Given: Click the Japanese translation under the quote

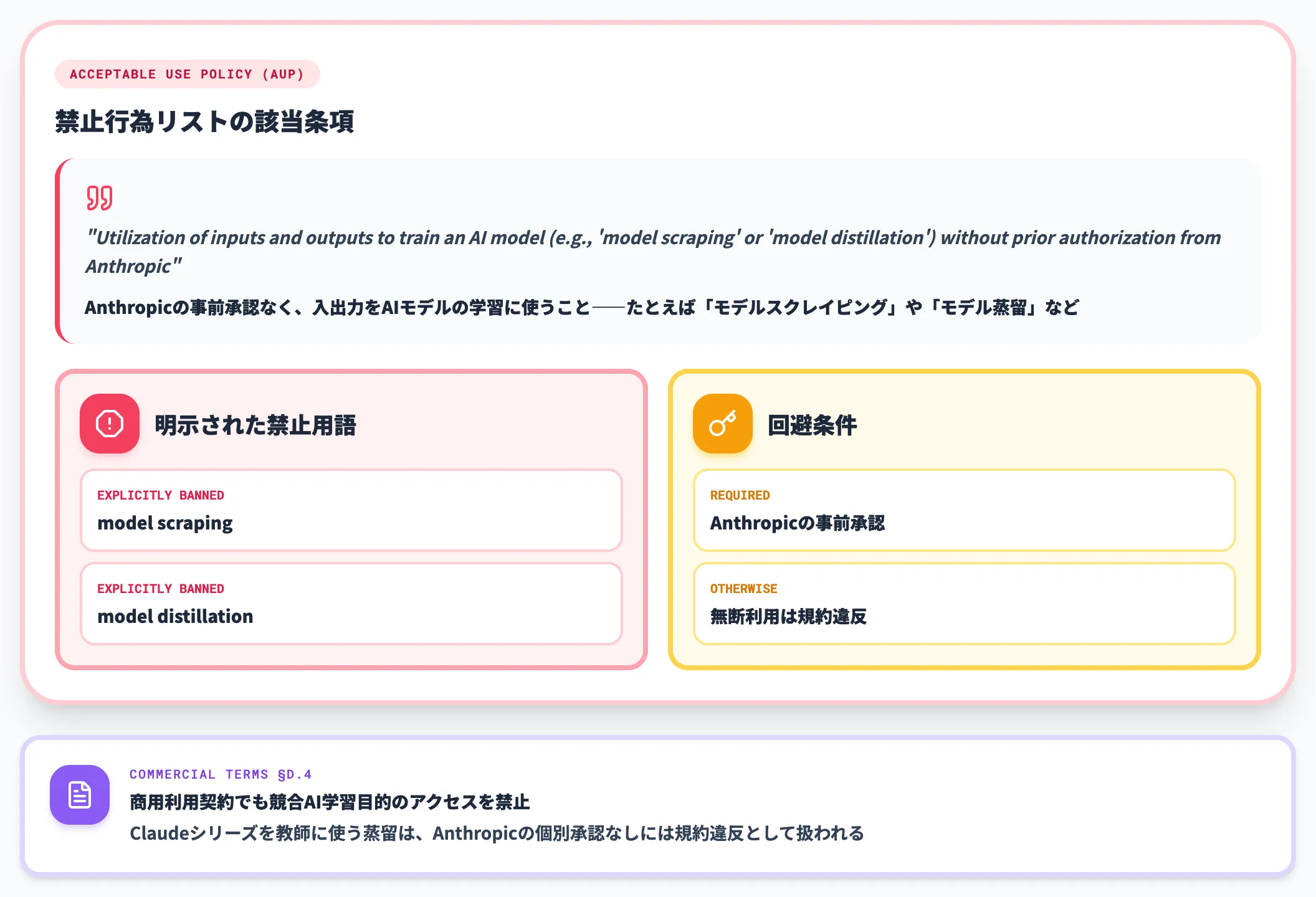Looking at the screenshot, I should [x=581, y=307].
